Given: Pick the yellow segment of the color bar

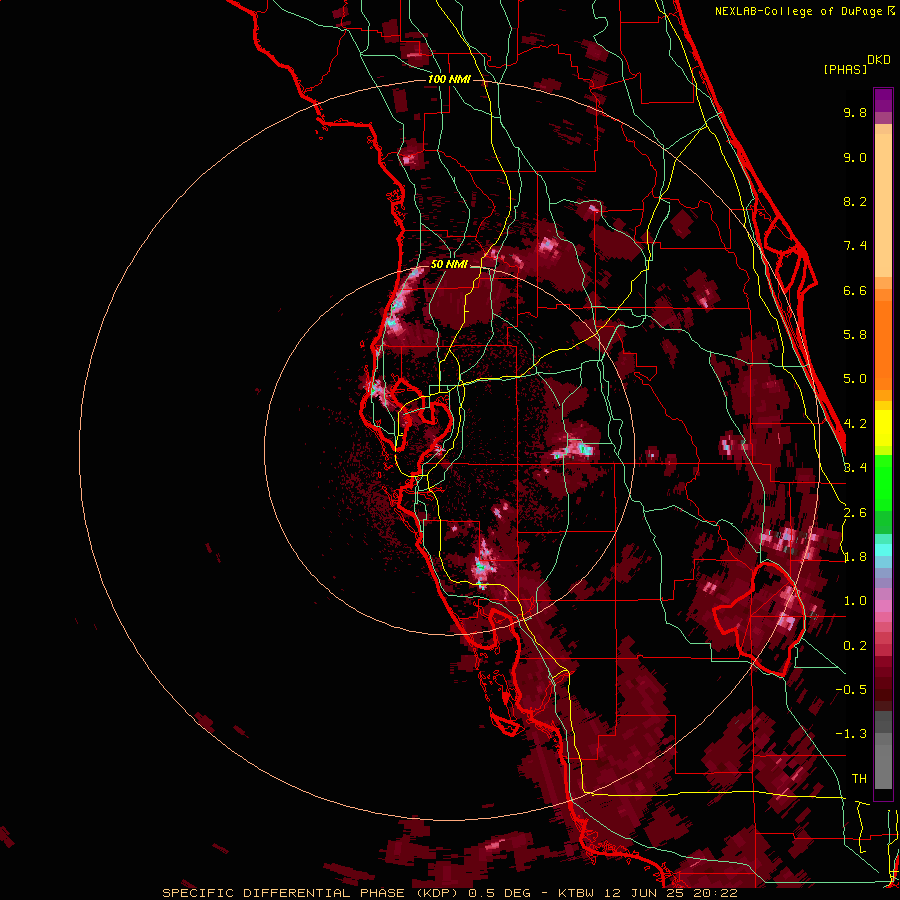Looking at the screenshot, I should (883, 428).
